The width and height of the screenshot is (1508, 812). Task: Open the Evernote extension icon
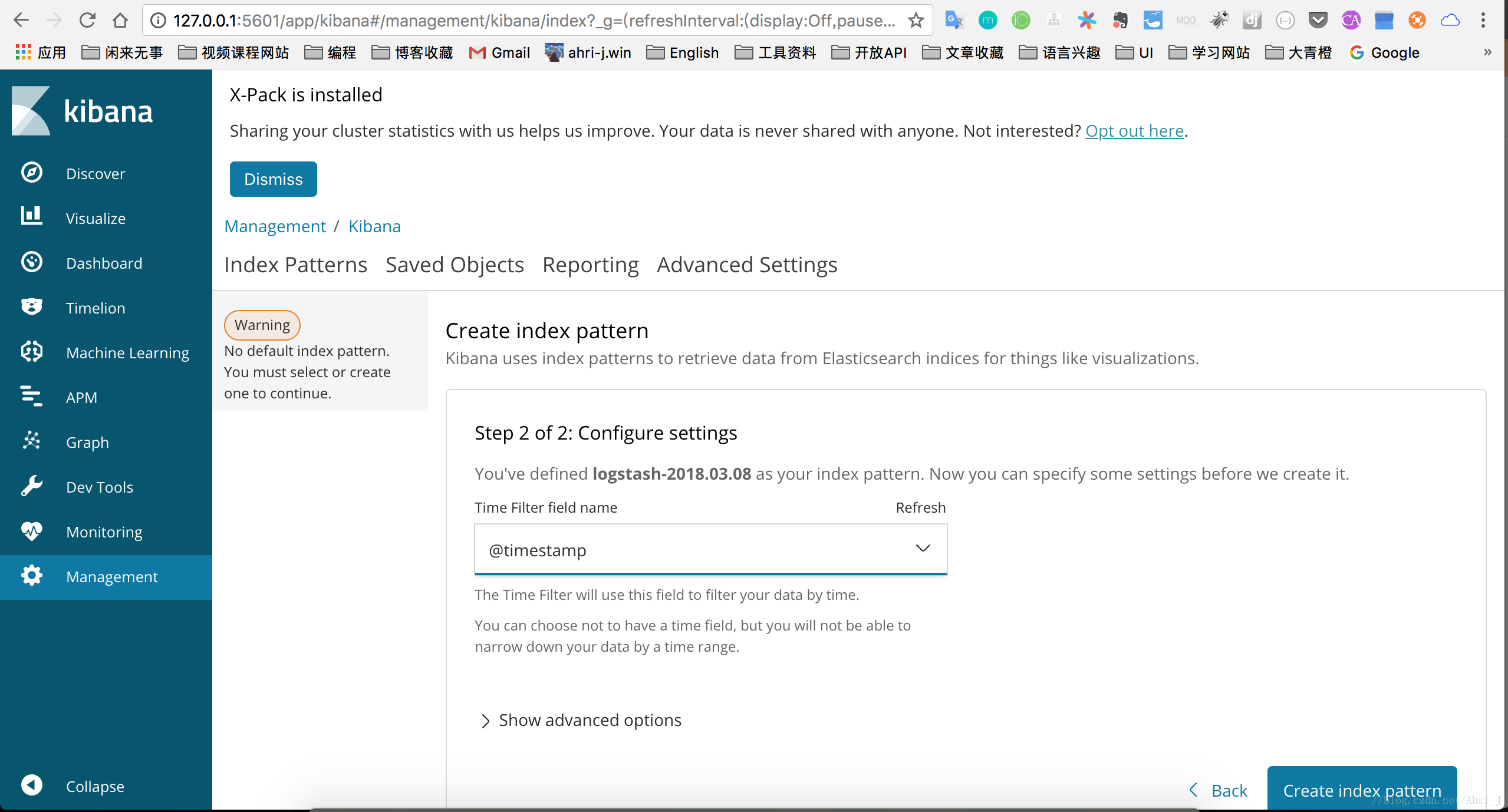pos(1120,21)
